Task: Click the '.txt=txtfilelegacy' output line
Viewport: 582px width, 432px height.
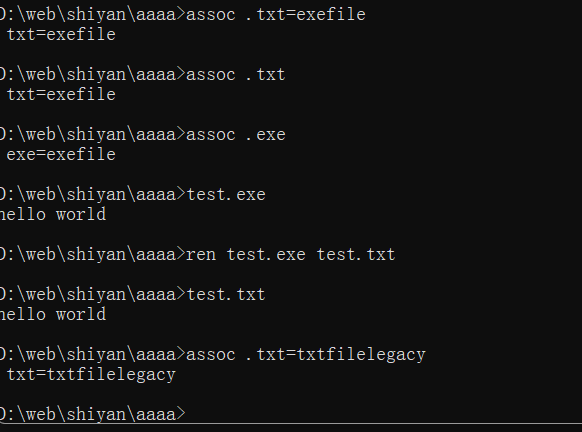Action: (88, 375)
